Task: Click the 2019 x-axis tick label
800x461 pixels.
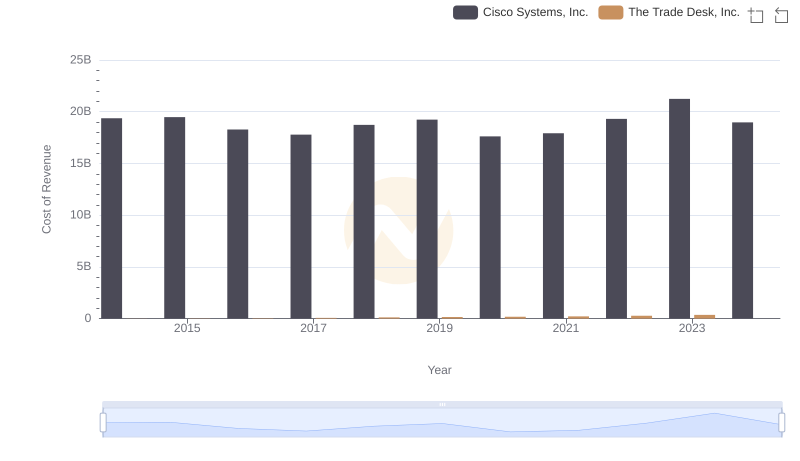Action: point(439,328)
